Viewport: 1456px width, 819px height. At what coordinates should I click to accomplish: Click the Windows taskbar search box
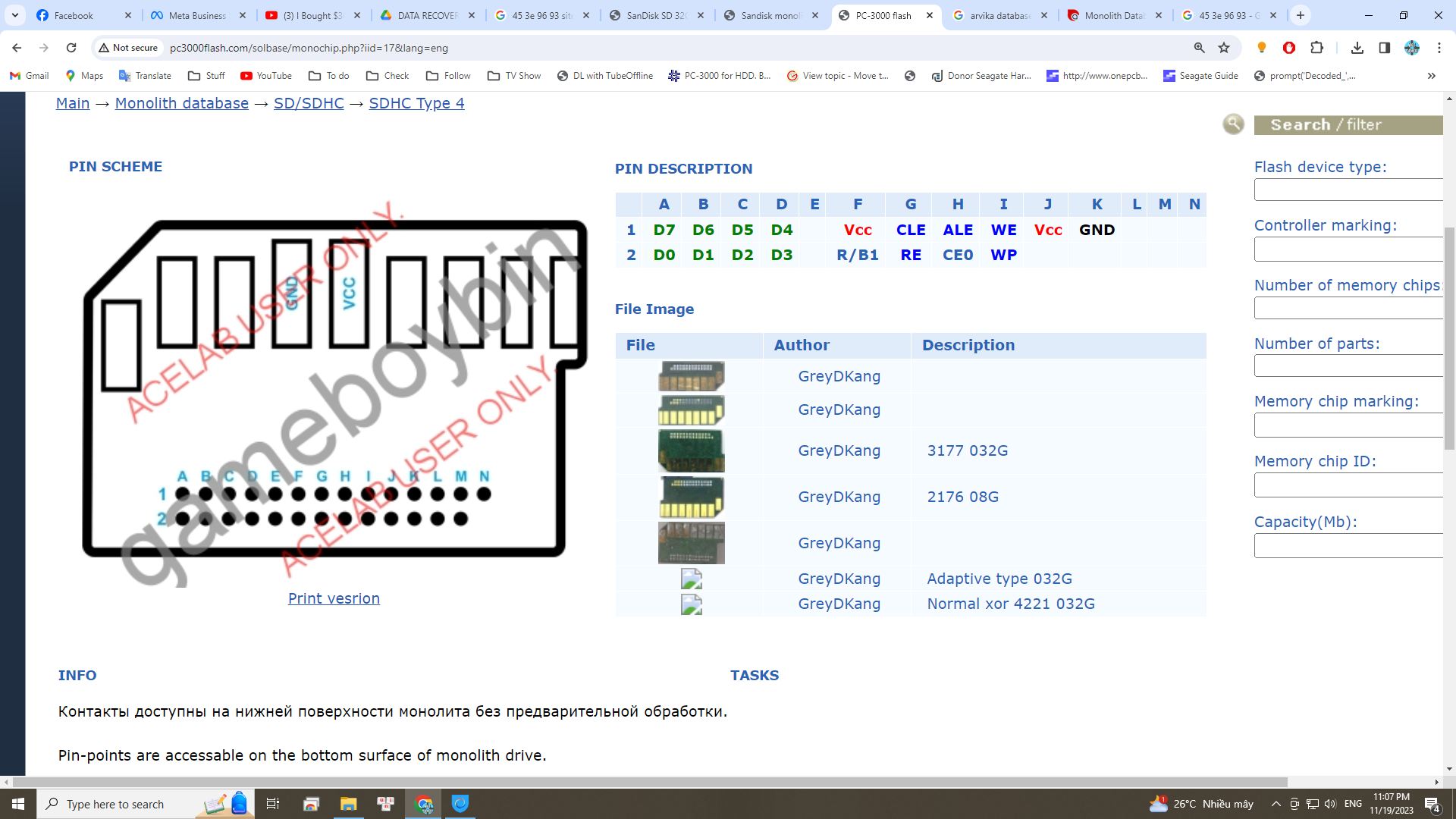tap(144, 804)
